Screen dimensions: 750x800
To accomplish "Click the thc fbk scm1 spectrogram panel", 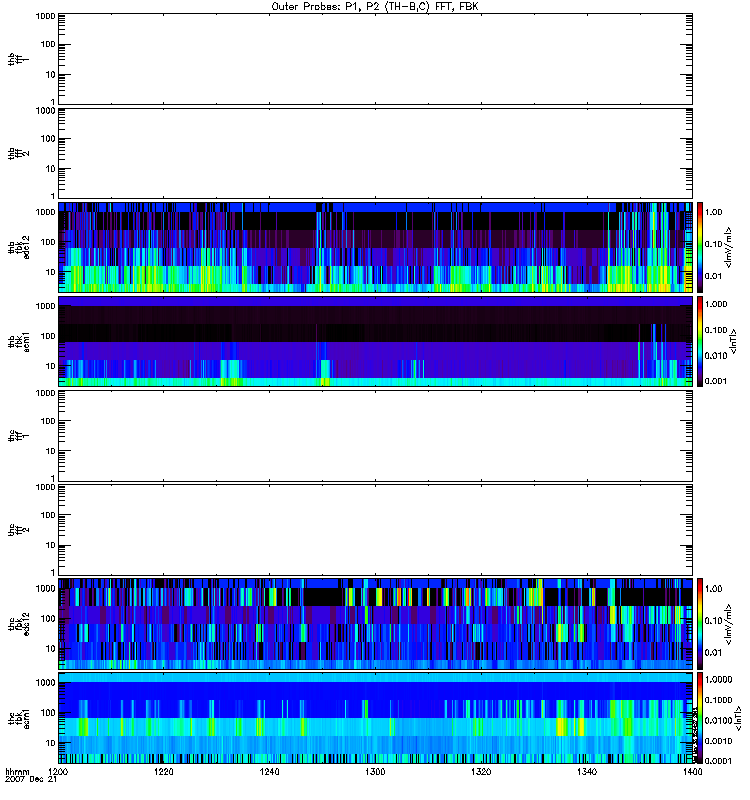I will tap(375, 718).
